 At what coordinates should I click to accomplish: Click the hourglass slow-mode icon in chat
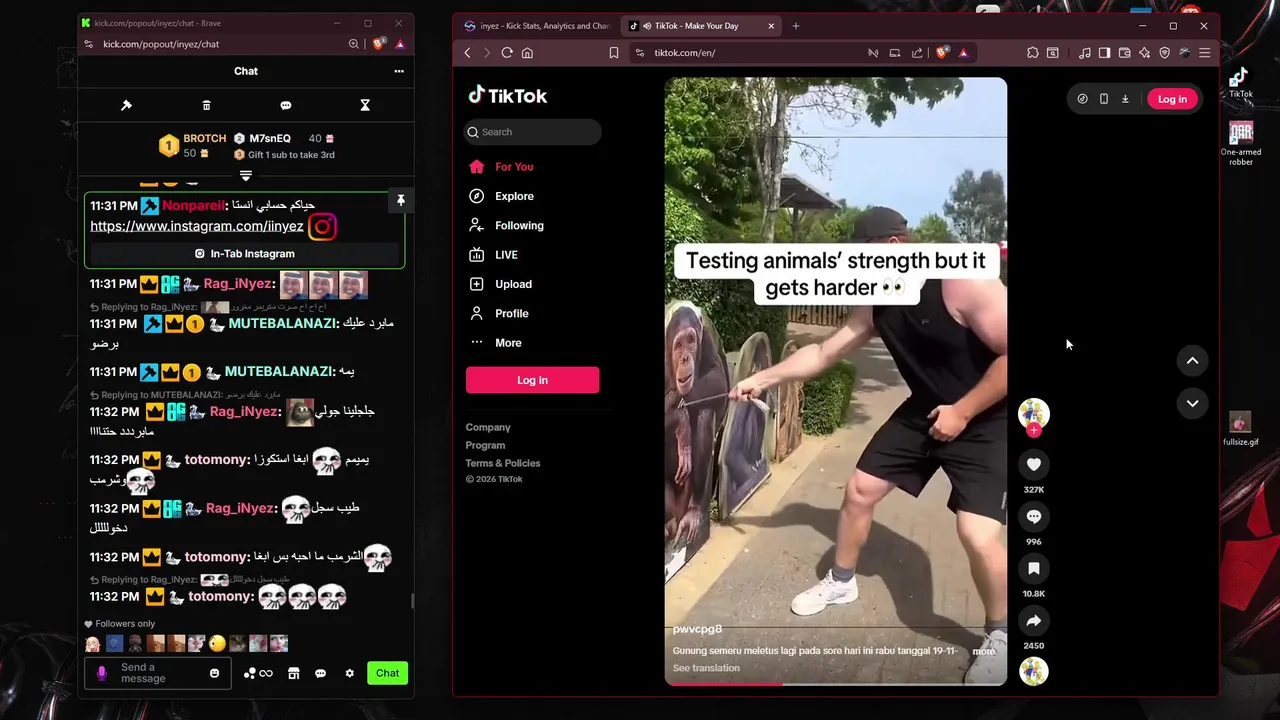365,105
